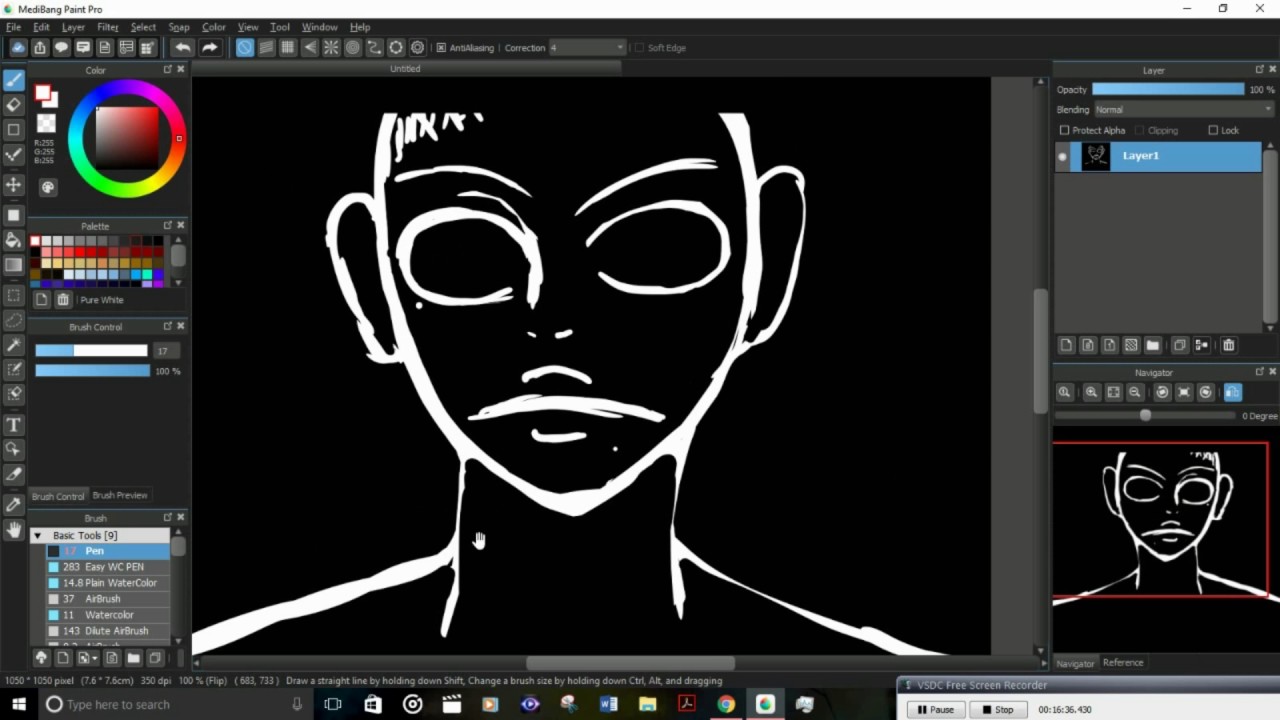Screen dimensions: 1280x720
Task: Float the Navigator panel using its pop-out icon
Action: [x=1259, y=372]
